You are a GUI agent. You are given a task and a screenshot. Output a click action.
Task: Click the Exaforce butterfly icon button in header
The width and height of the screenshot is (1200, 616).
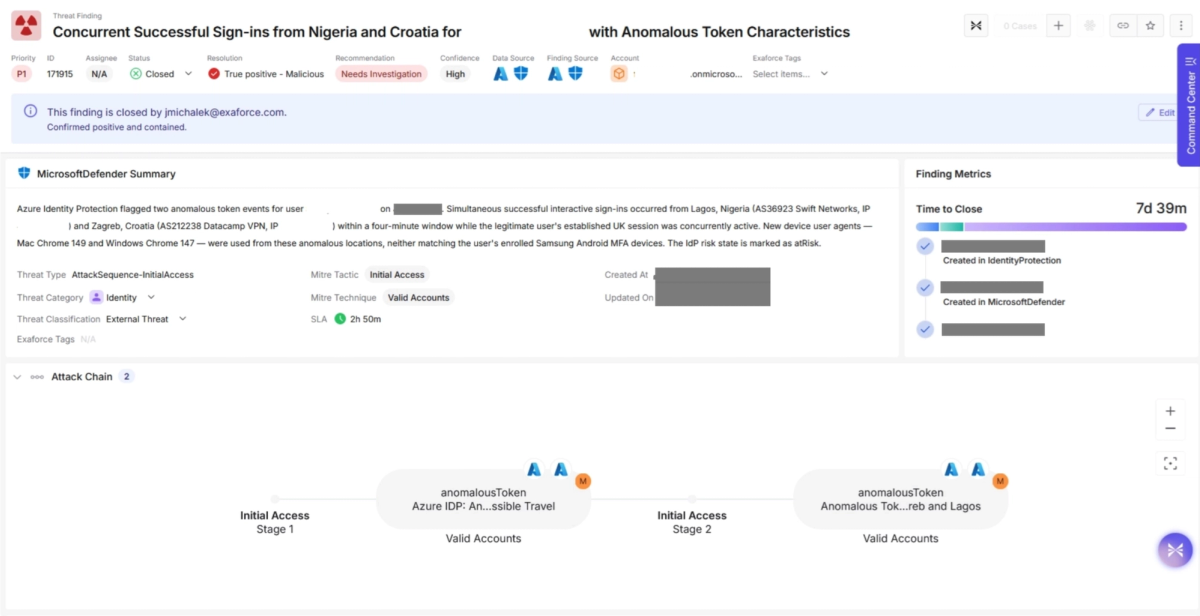pyautogui.click(x=976, y=26)
